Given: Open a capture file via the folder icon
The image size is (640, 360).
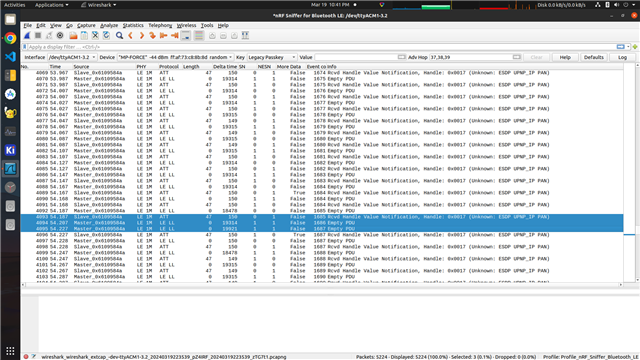Looking at the screenshot, I should 73,36.
